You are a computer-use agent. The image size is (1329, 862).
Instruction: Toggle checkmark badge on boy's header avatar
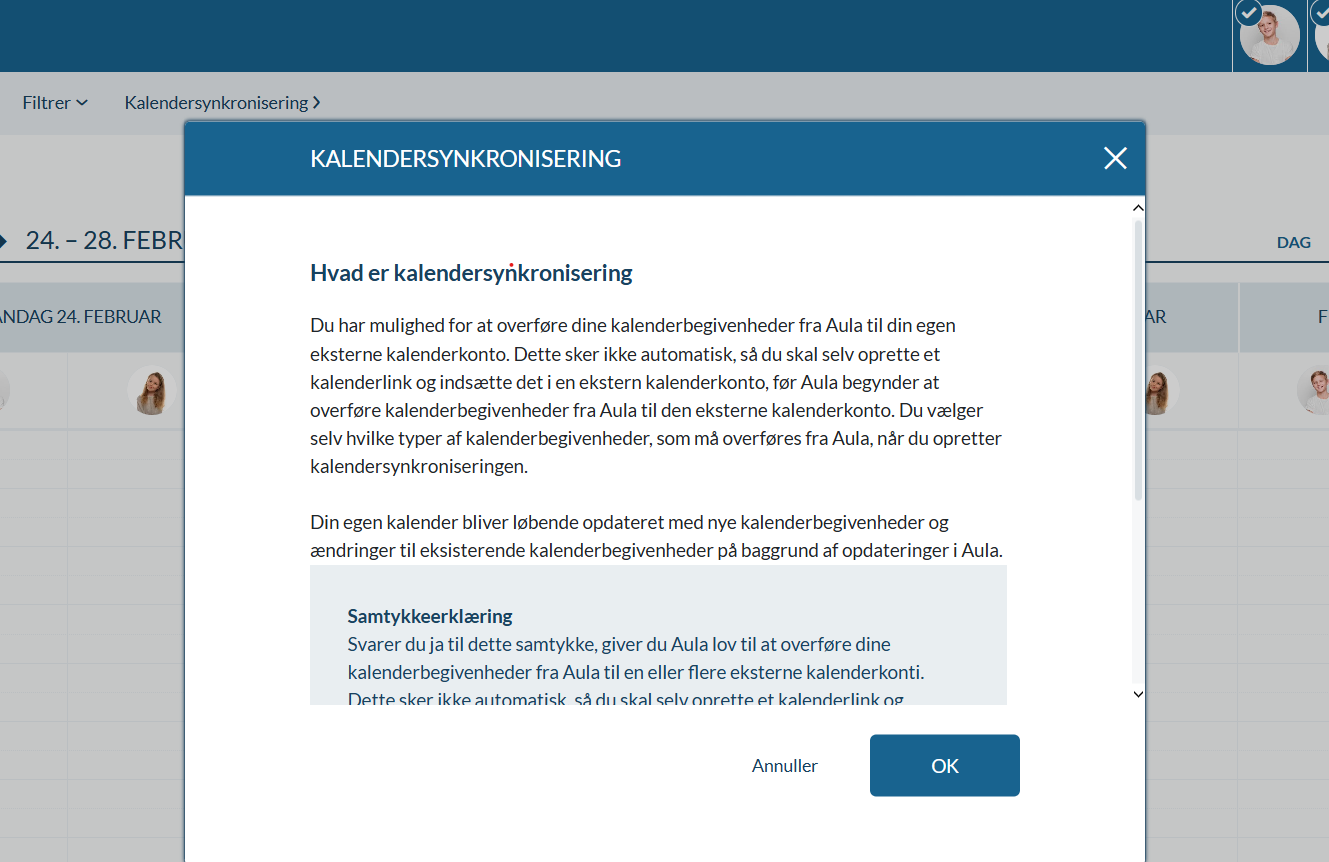point(1248,13)
